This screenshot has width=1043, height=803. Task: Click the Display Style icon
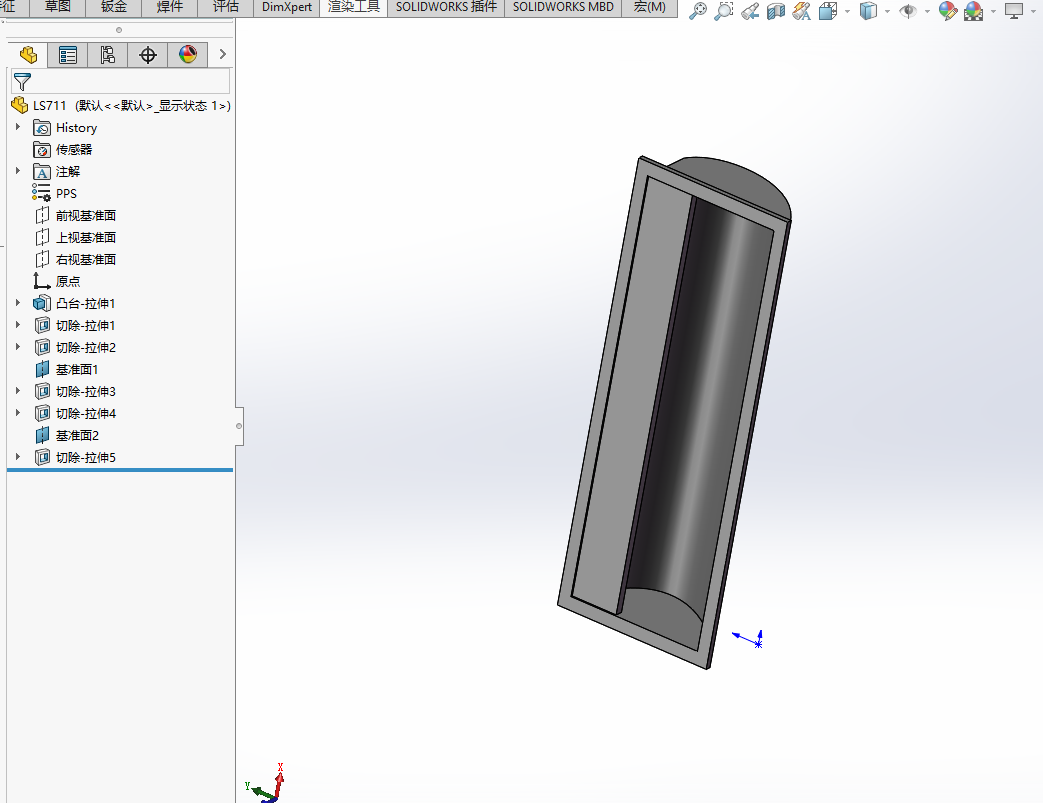click(x=868, y=11)
